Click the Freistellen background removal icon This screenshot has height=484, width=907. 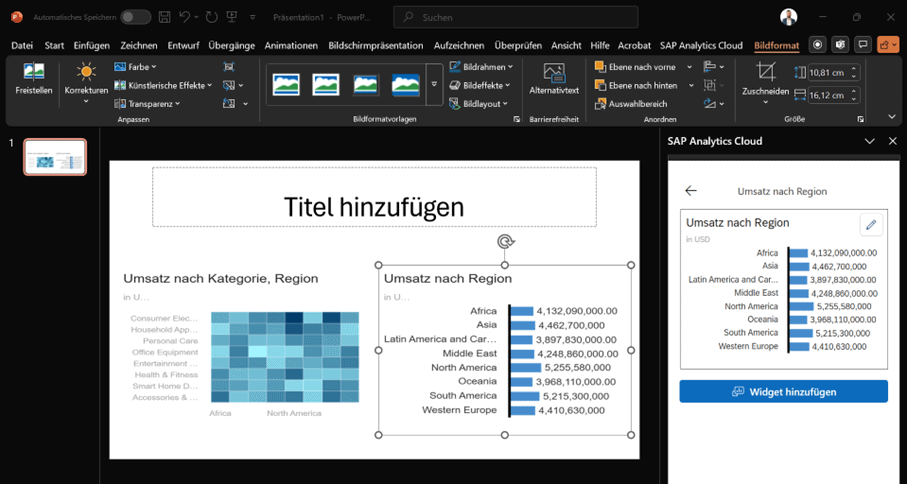pyautogui.click(x=34, y=78)
